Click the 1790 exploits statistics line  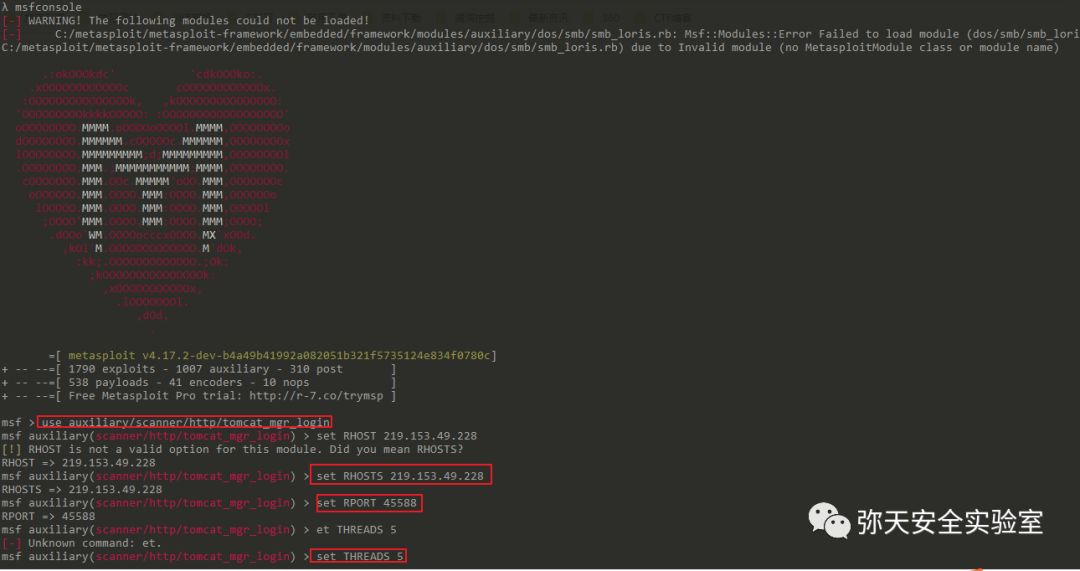205,369
